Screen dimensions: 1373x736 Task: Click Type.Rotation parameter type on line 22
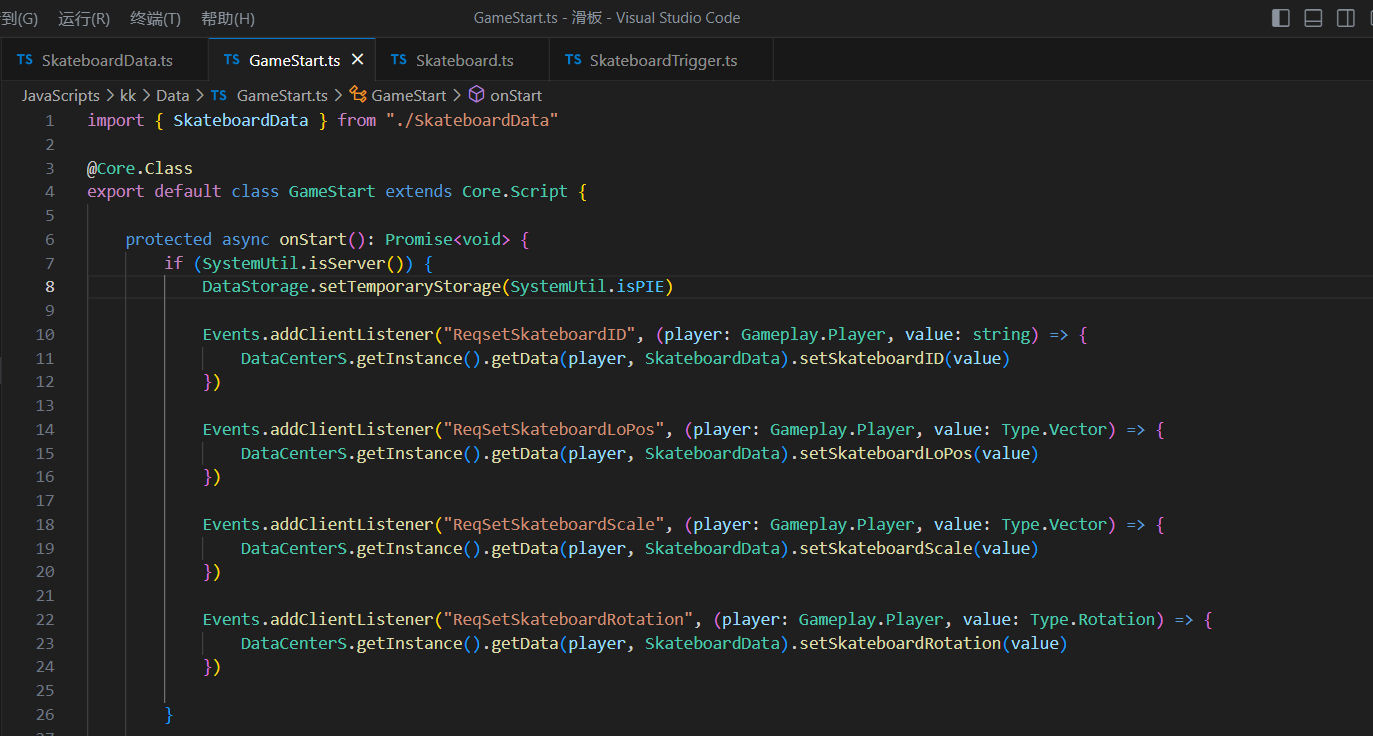[1092, 620]
